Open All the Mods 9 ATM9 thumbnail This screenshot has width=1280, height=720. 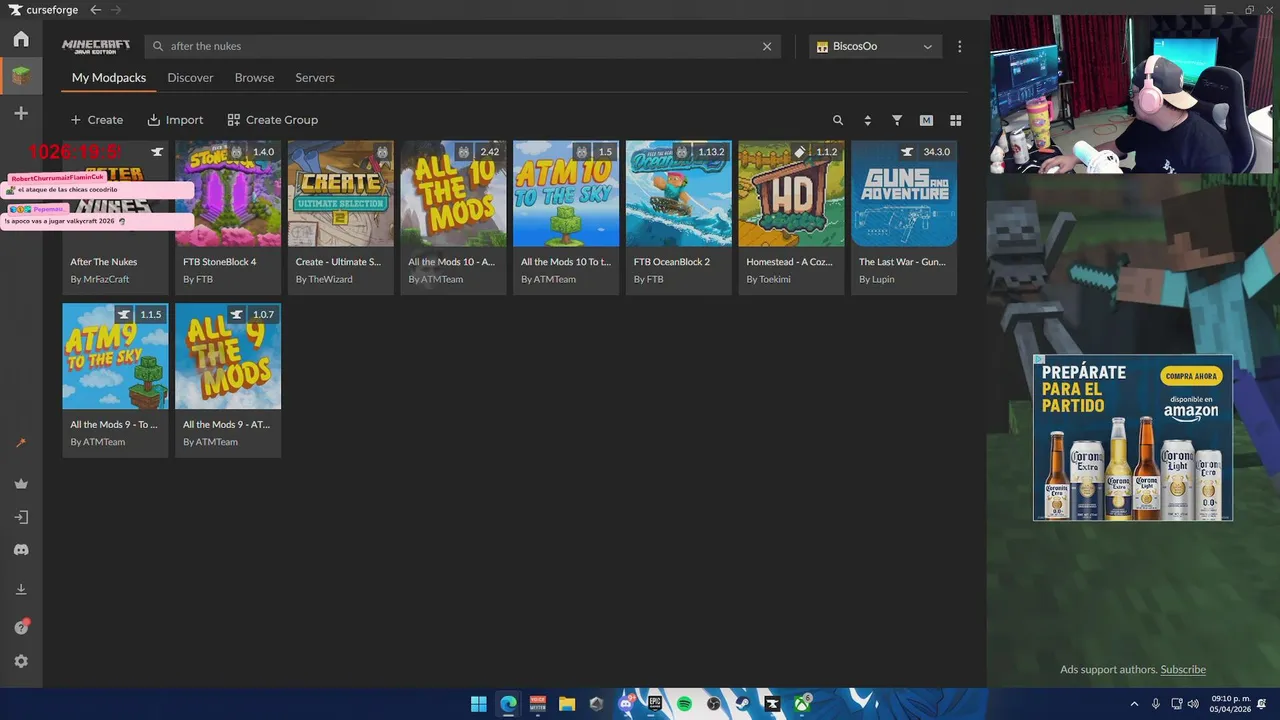[228, 356]
